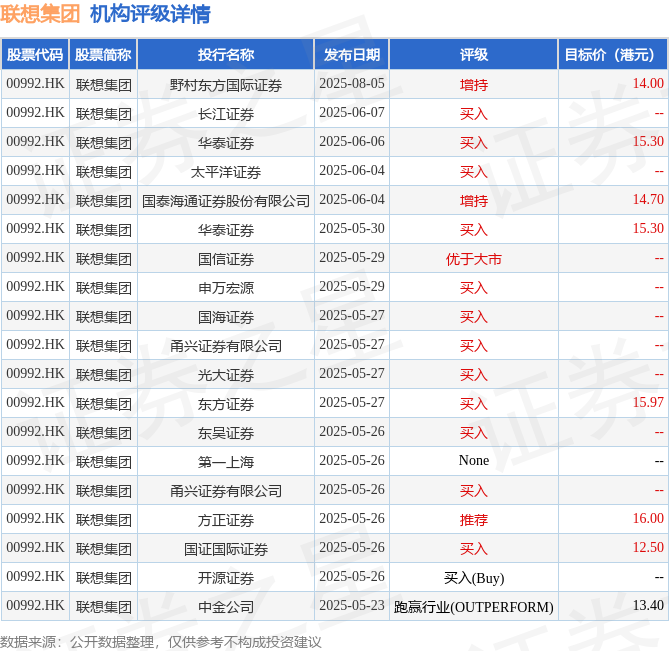Click 增持 rating in 国泰海通证券 row
This screenshot has height=651, width=669.
point(474,201)
